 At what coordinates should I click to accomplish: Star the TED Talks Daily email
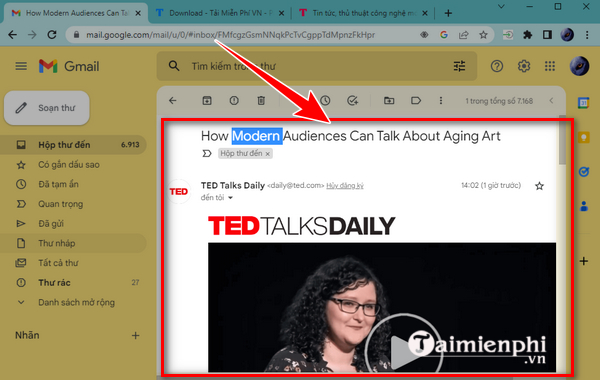coord(540,186)
